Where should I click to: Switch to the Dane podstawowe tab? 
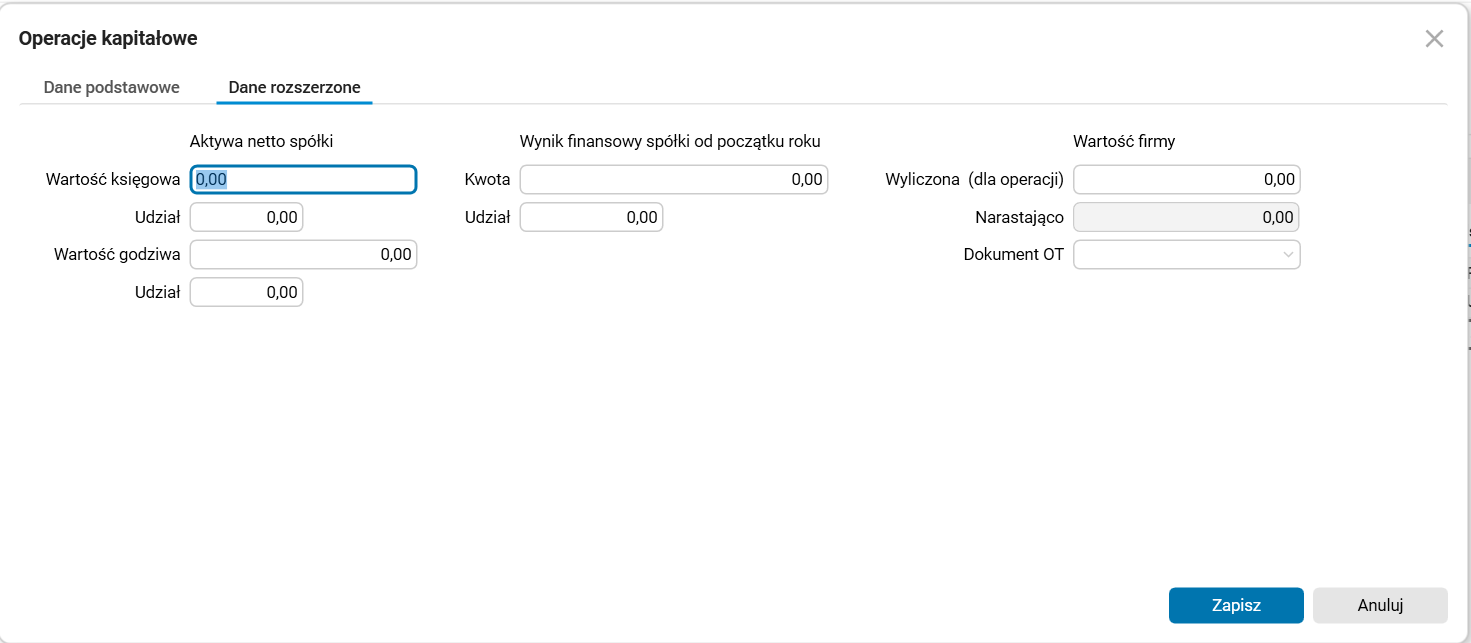click(x=111, y=87)
